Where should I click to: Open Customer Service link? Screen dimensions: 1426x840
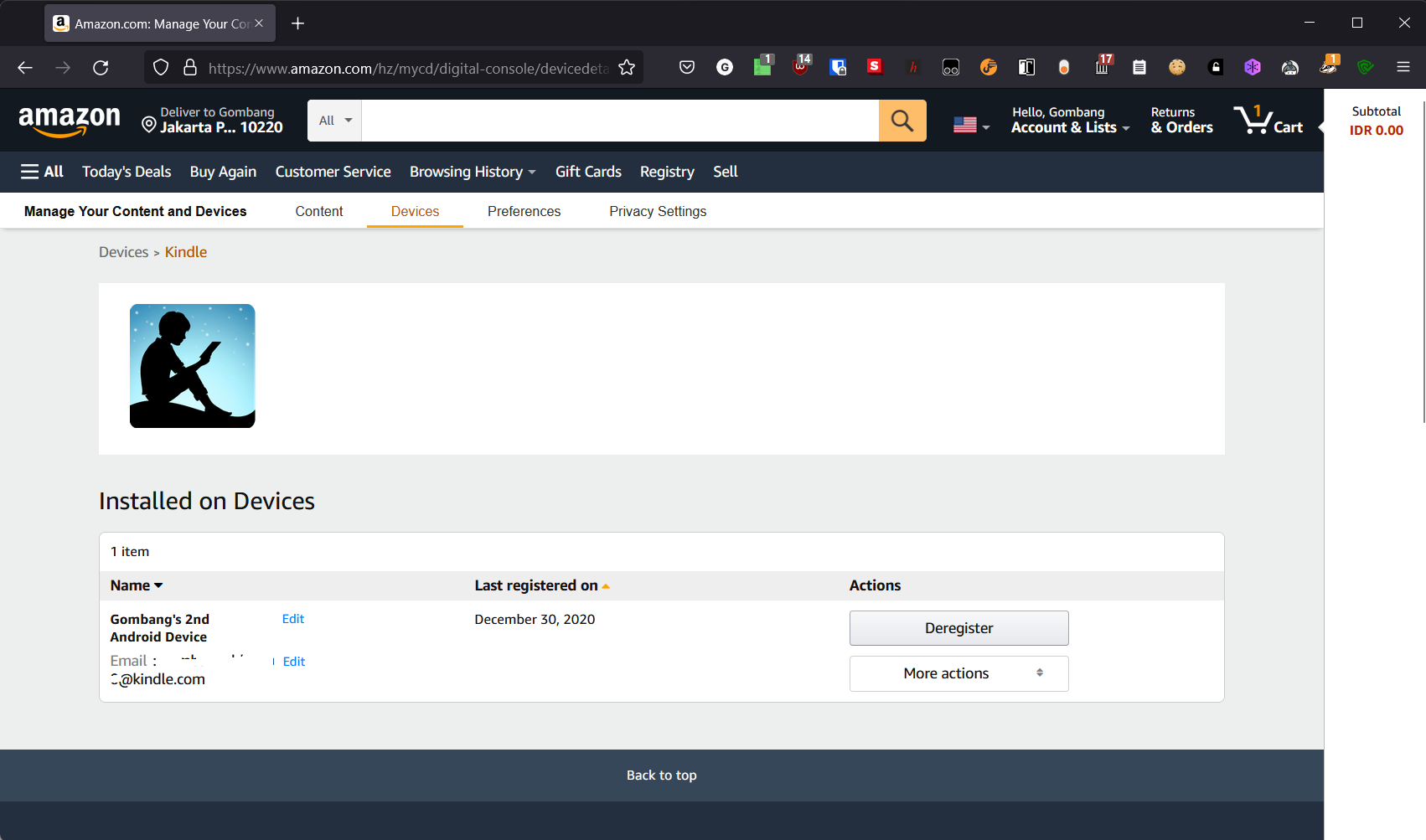coord(333,172)
